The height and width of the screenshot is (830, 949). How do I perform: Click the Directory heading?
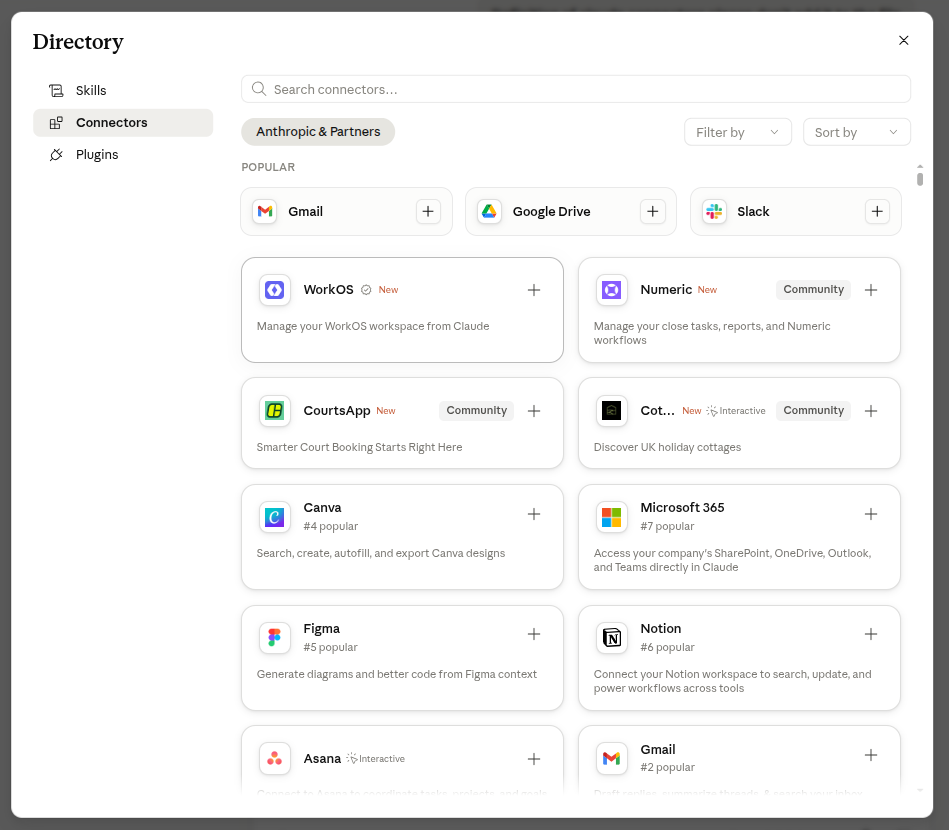point(78,42)
